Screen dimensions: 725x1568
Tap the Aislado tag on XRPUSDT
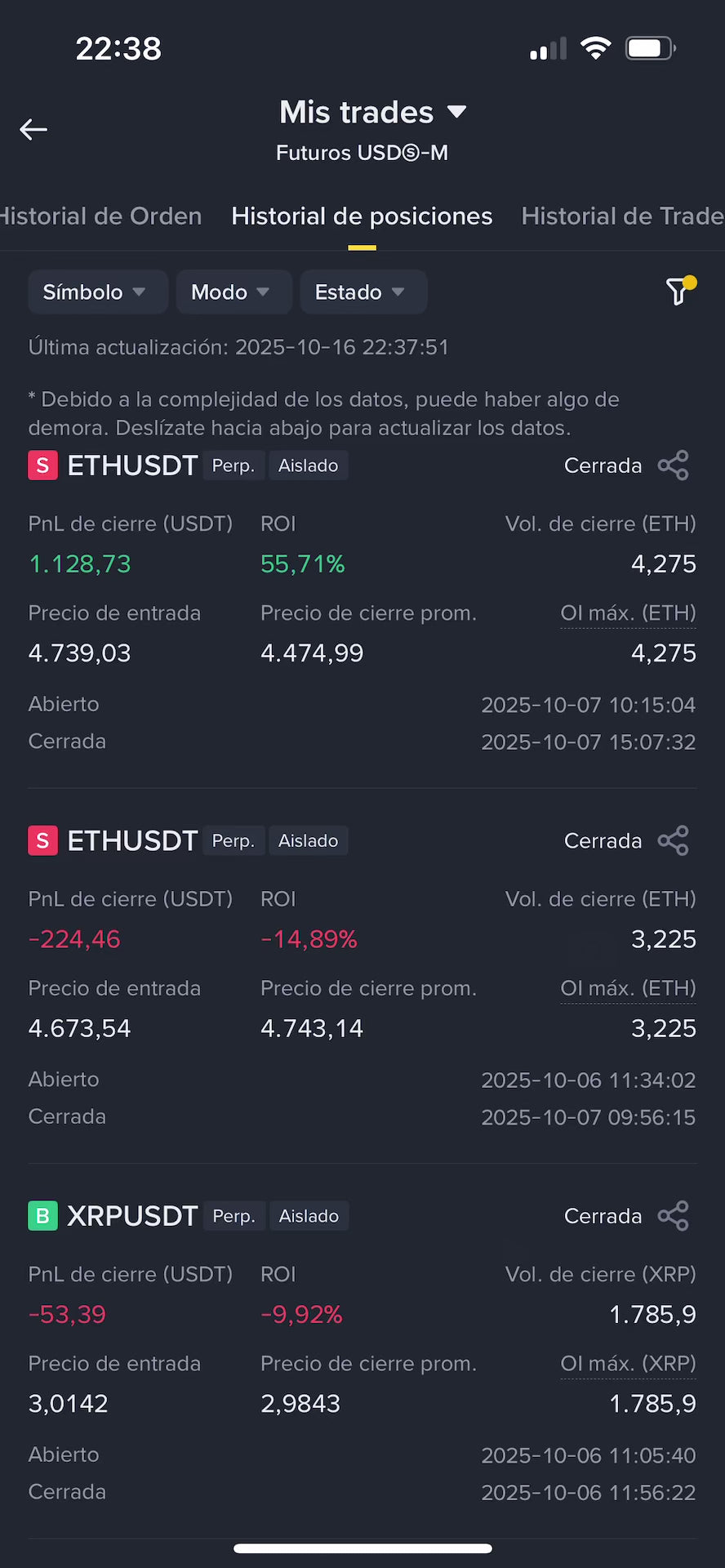tap(309, 1216)
